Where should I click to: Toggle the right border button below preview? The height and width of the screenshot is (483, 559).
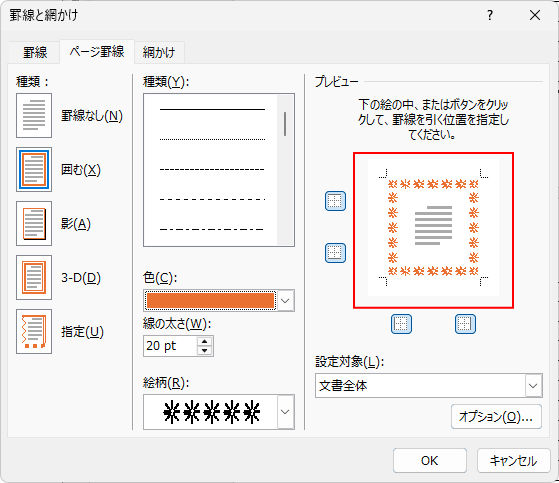[465, 324]
